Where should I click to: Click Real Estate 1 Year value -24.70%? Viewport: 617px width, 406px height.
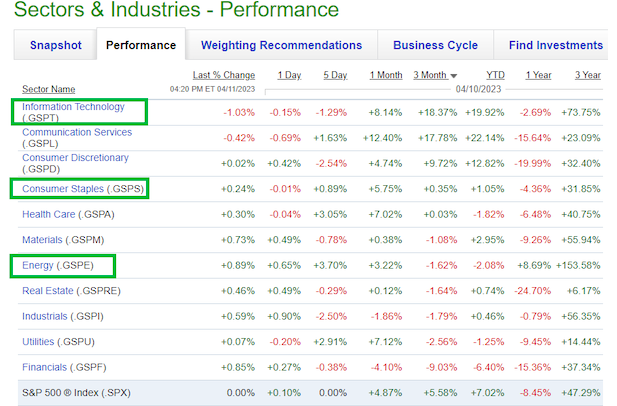click(532, 291)
